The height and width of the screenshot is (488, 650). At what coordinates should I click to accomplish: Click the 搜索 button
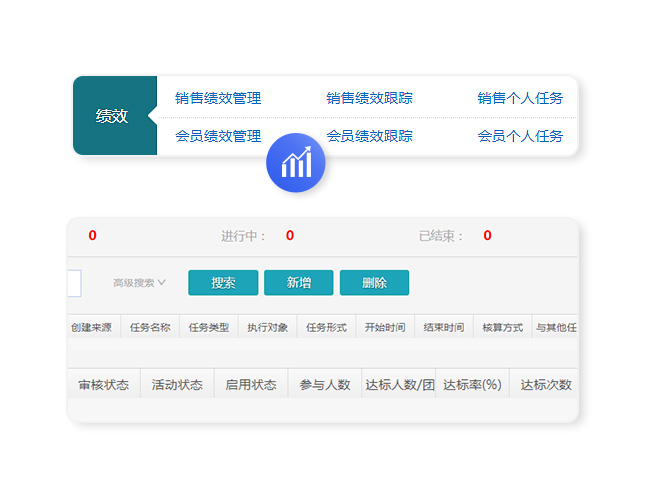(x=223, y=283)
